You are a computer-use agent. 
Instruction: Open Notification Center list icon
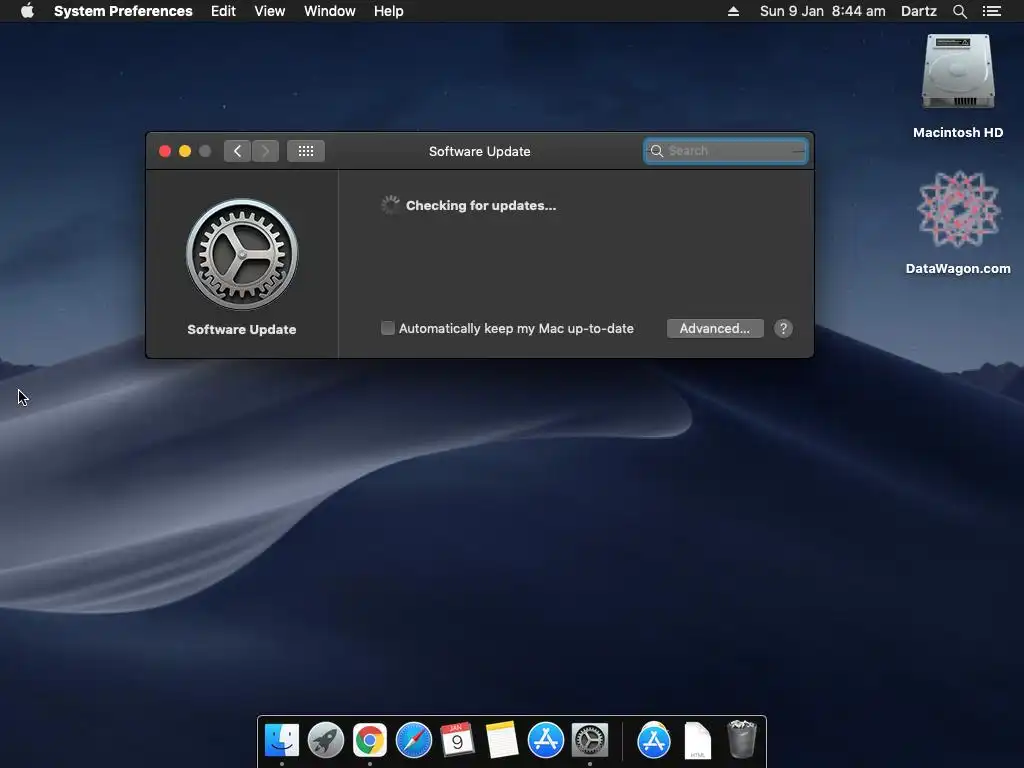click(992, 11)
